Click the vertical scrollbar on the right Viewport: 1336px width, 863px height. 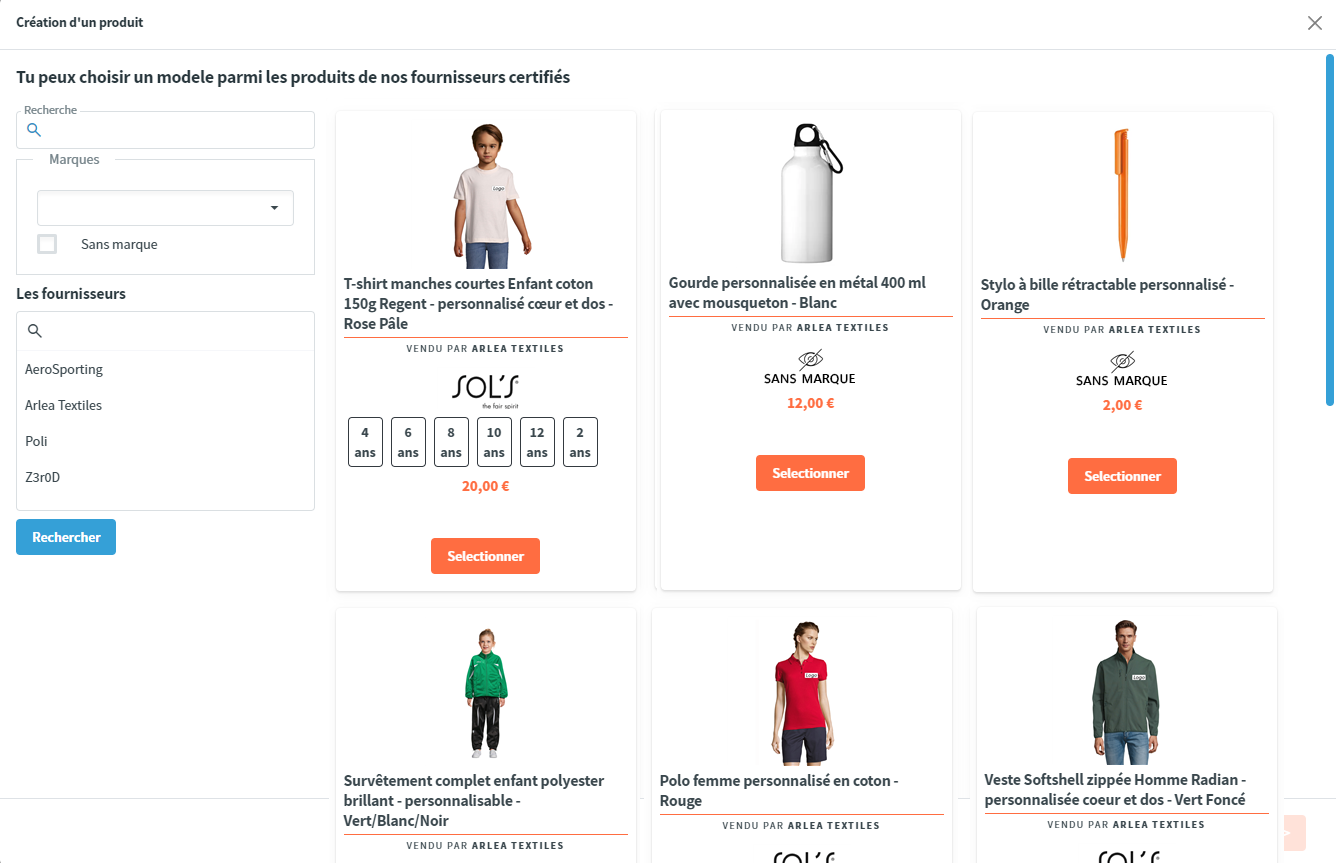tap(1329, 230)
